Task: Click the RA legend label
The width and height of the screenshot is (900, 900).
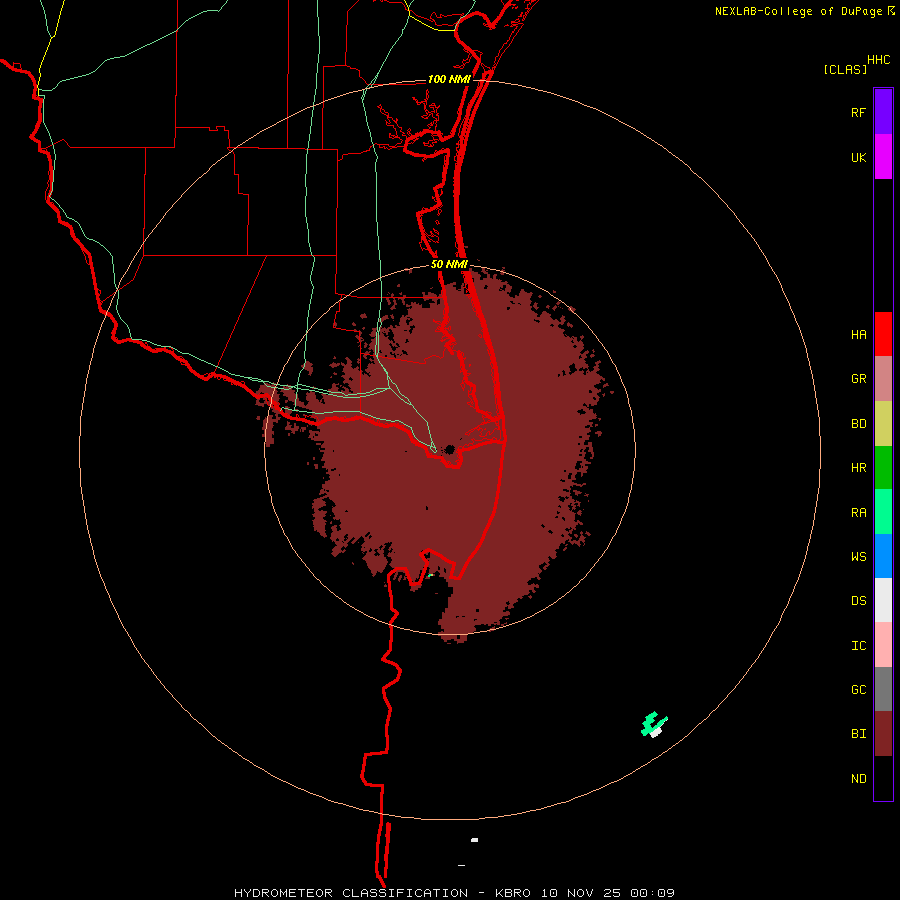Action: (x=858, y=513)
